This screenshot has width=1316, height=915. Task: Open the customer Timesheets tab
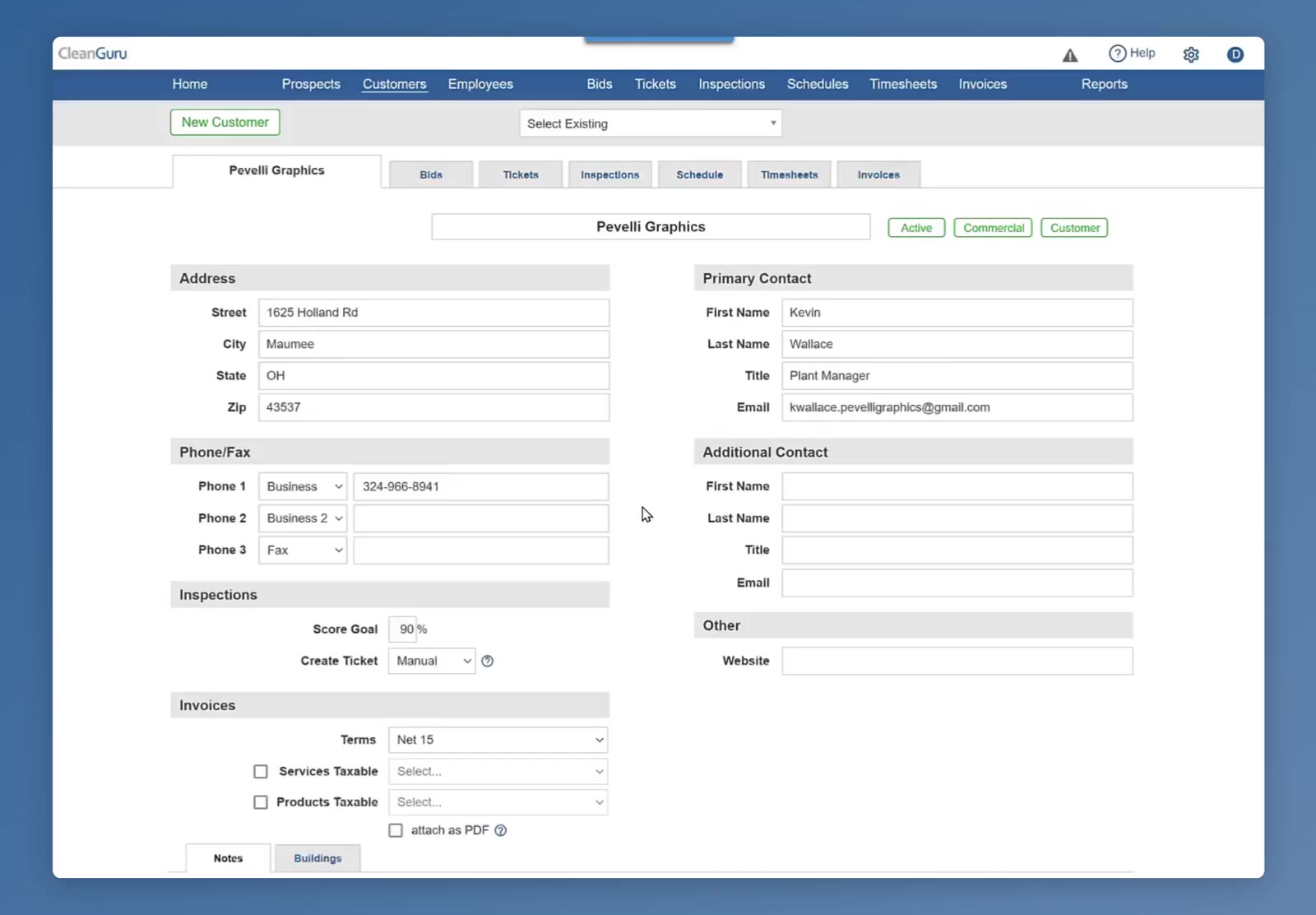[790, 174]
